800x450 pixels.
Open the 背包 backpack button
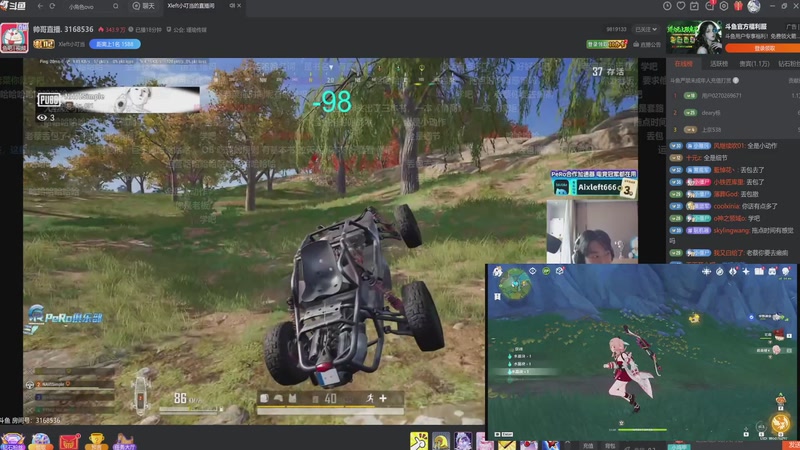pyautogui.click(x=610, y=446)
